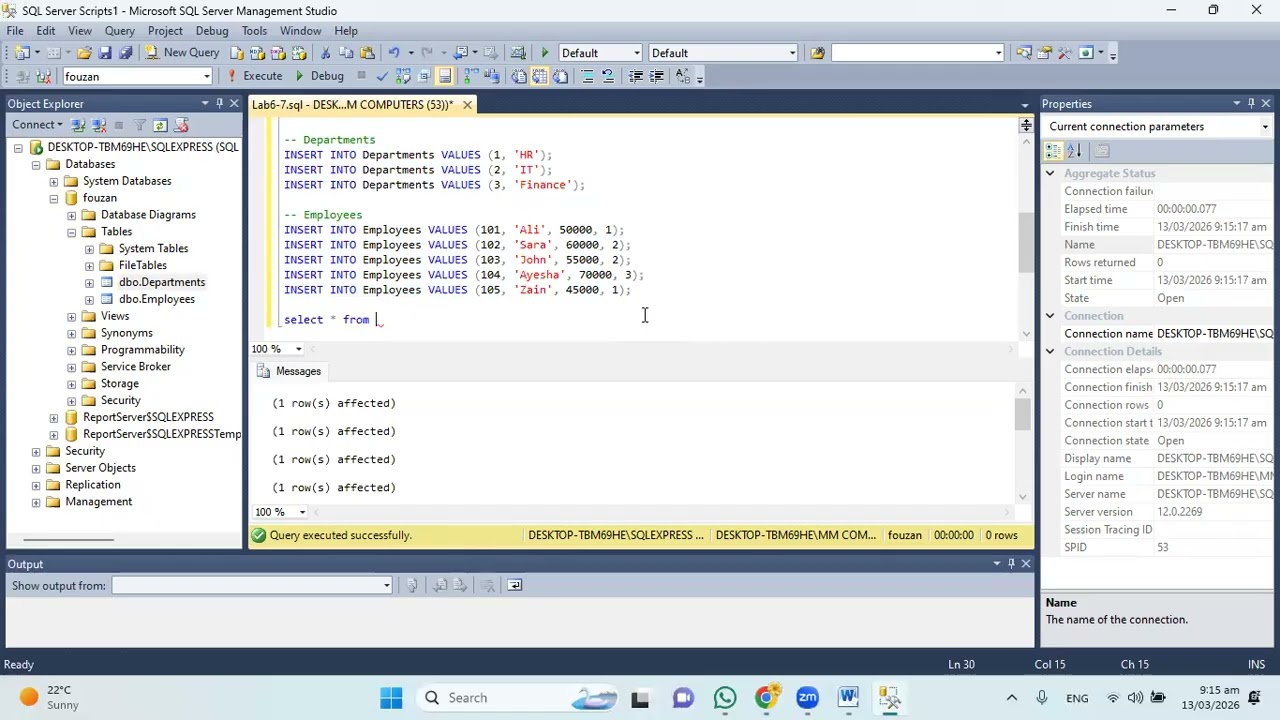Switch to the Messages results tab
The image size is (1280, 720).
pos(289,371)
